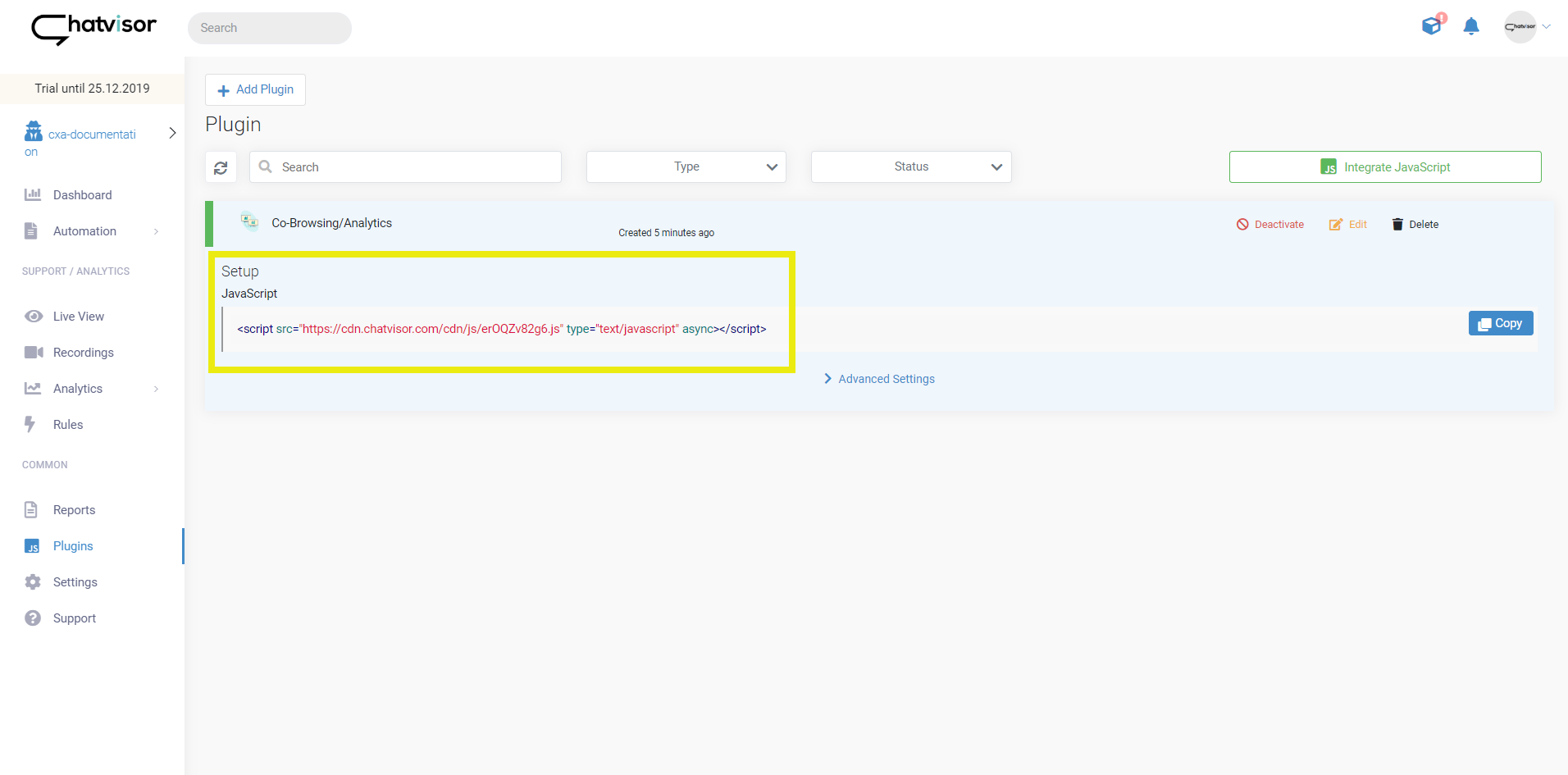Open the Type filter dropdown

pyautogui.click(x=686, y=167)
